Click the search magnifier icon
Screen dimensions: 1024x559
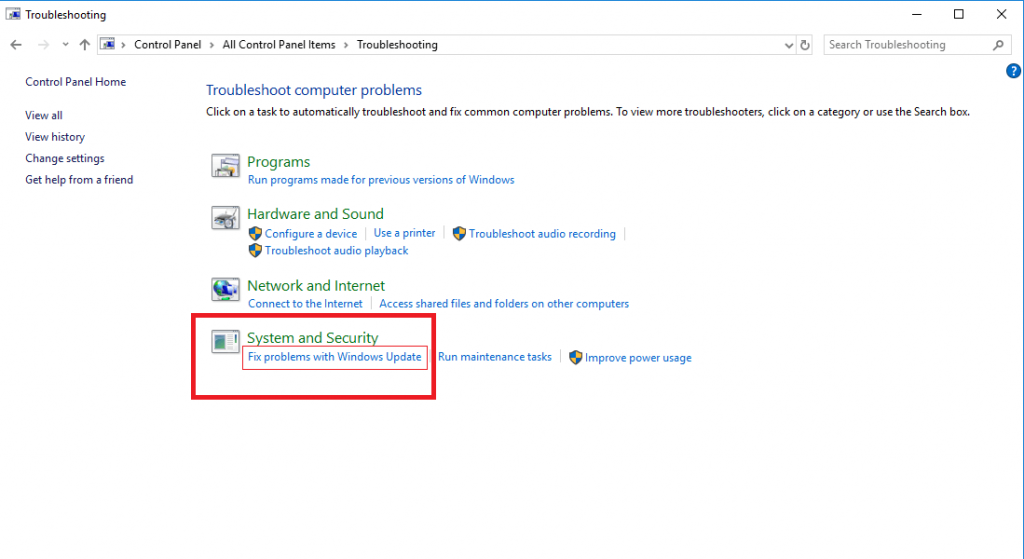pyautogui.click(x=998, y=45)
